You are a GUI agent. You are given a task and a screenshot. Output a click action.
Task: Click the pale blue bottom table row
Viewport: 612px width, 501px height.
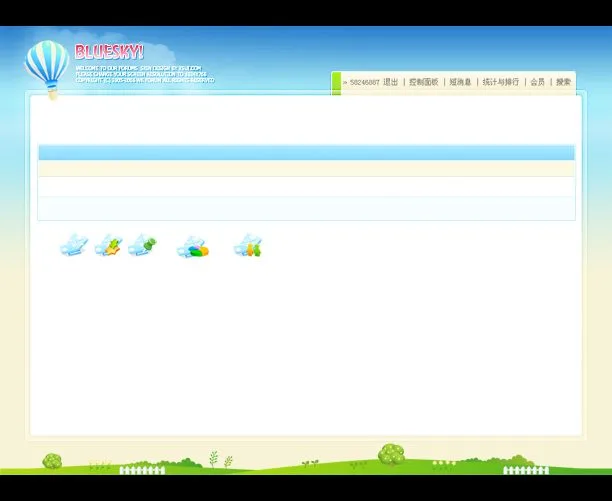tap(306, 208)
